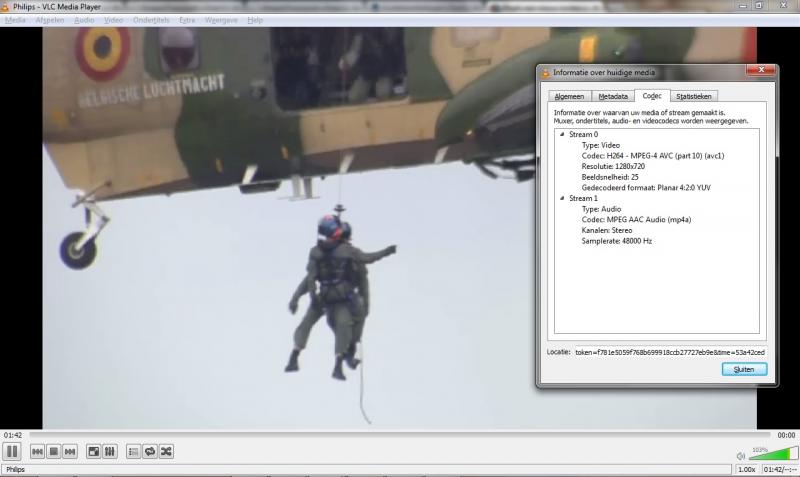Skip to previous media item
The width and height of the screenshot is (800, 477).
(x=38, y=452)
